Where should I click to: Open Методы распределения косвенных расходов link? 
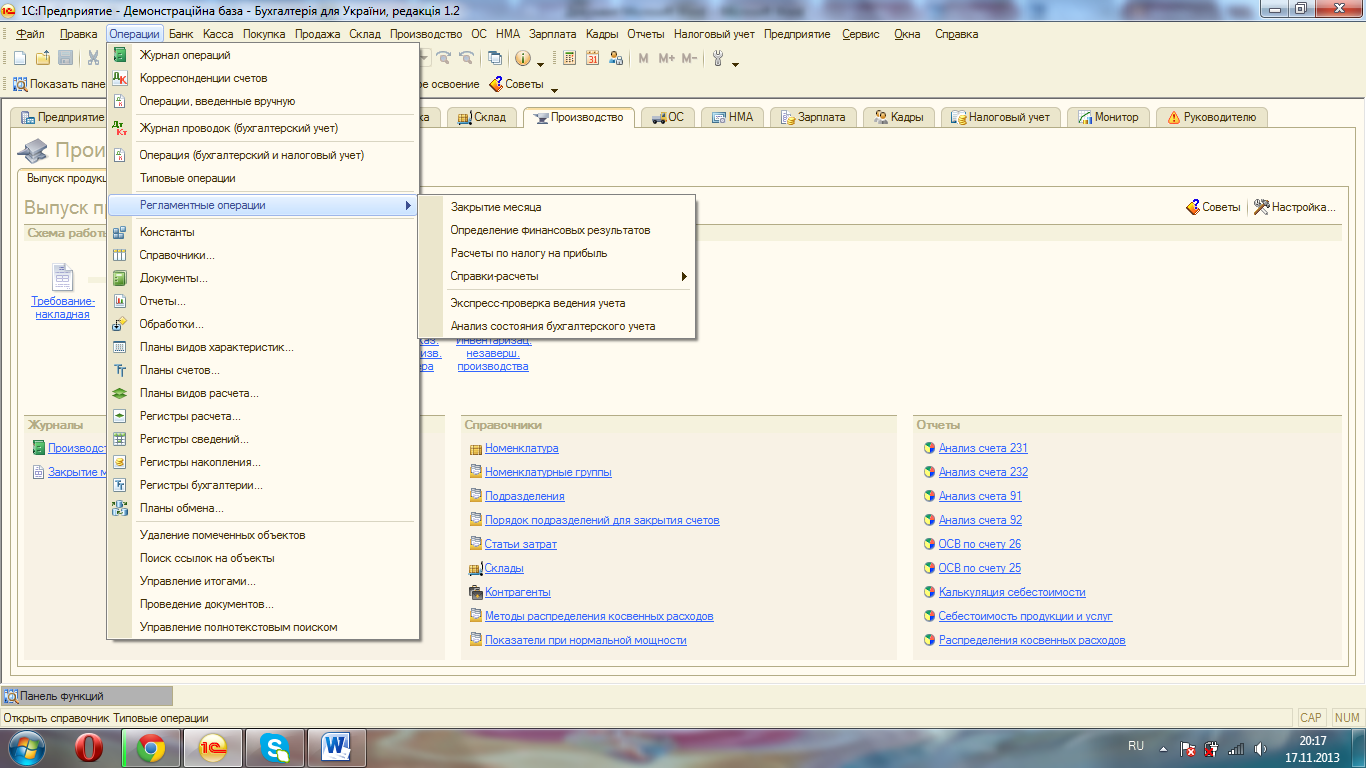pyautogui.click(x=599, y=616)
